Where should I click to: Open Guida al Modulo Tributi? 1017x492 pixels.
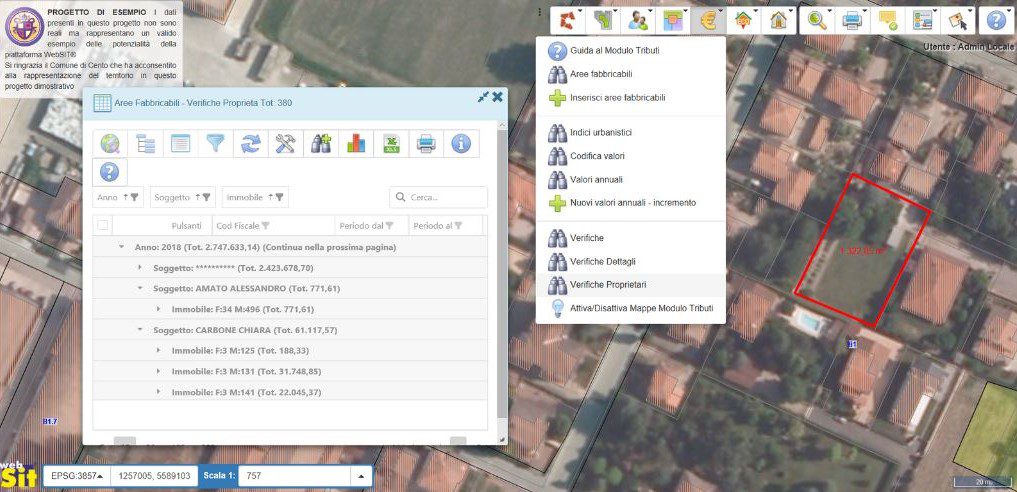614,50
